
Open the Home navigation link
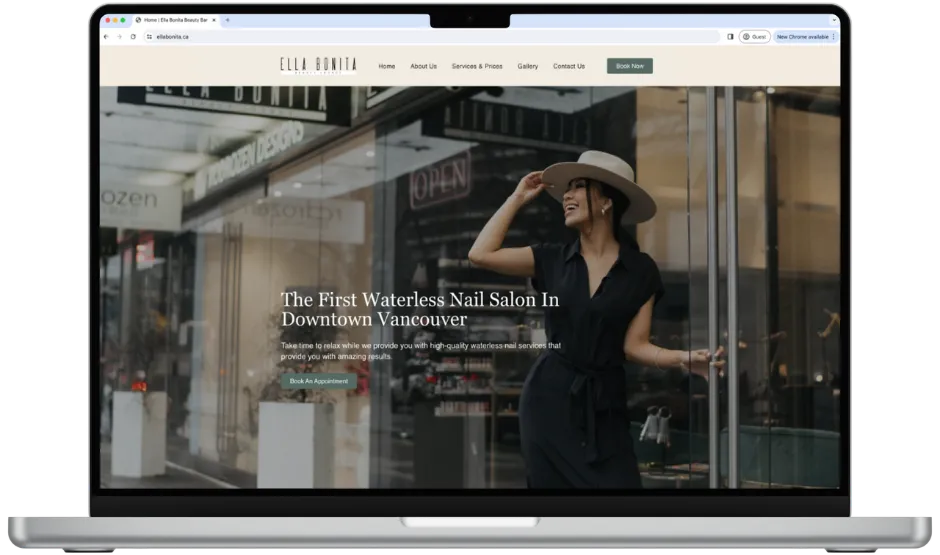click(387, 66)
